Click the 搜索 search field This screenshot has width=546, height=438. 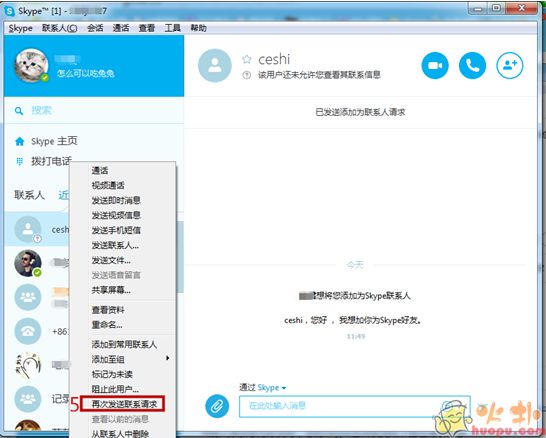point(94,111)
